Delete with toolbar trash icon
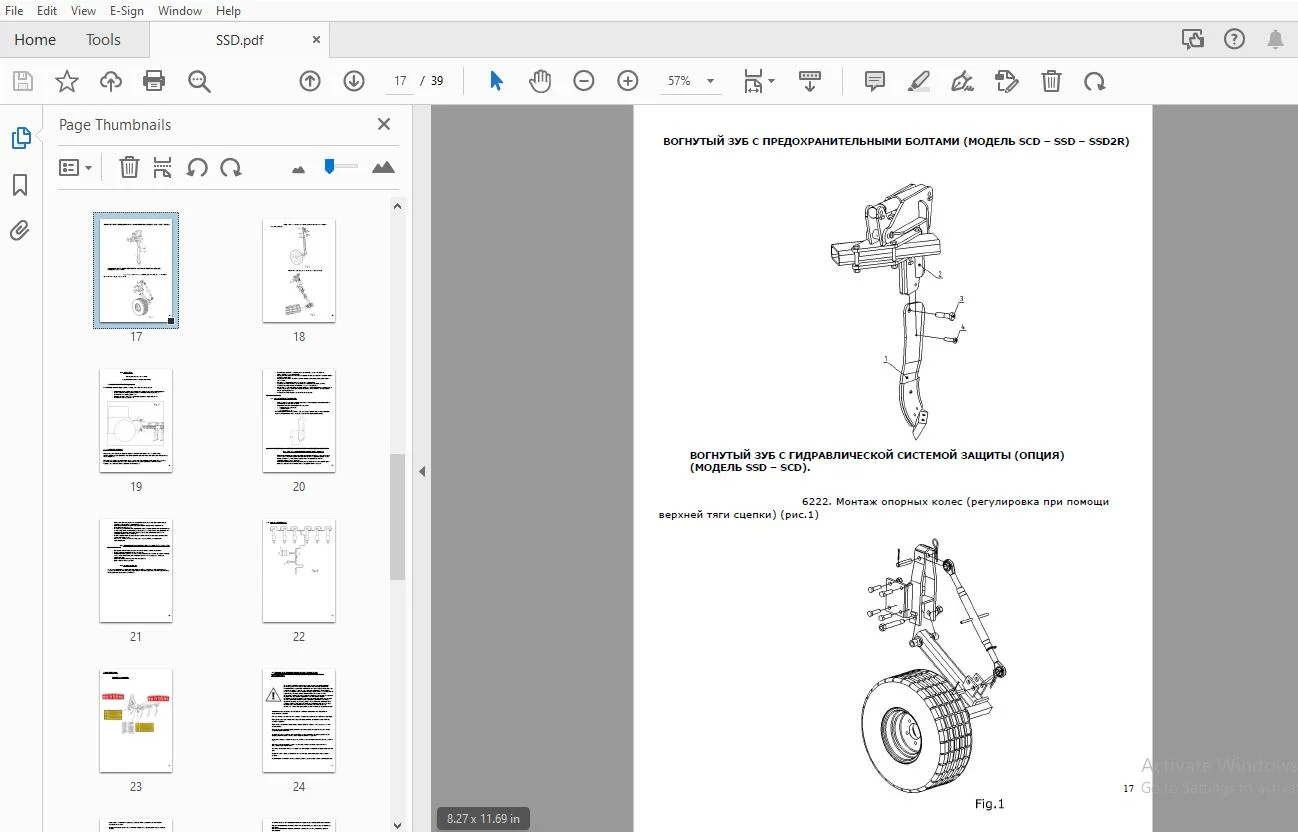The image size is (1298, 832). 1051,81
